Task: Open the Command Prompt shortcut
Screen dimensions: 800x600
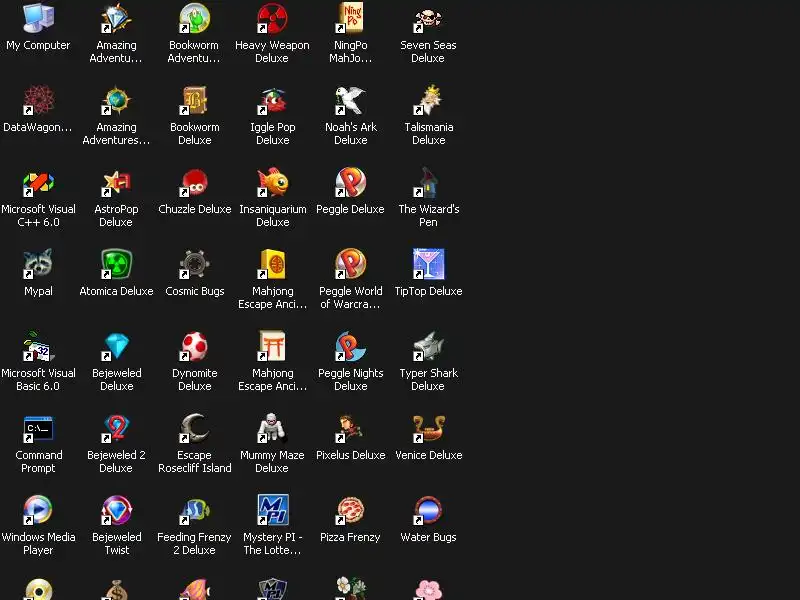Action: click(38, 428)
